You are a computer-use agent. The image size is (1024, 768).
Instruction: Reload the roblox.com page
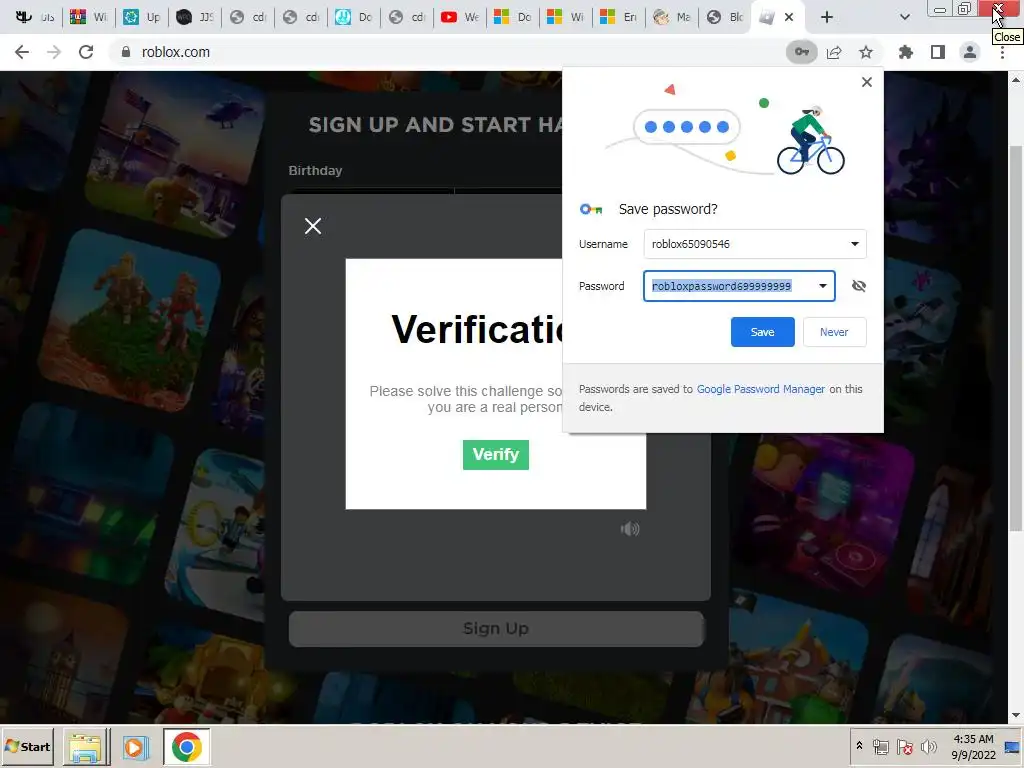86,52
